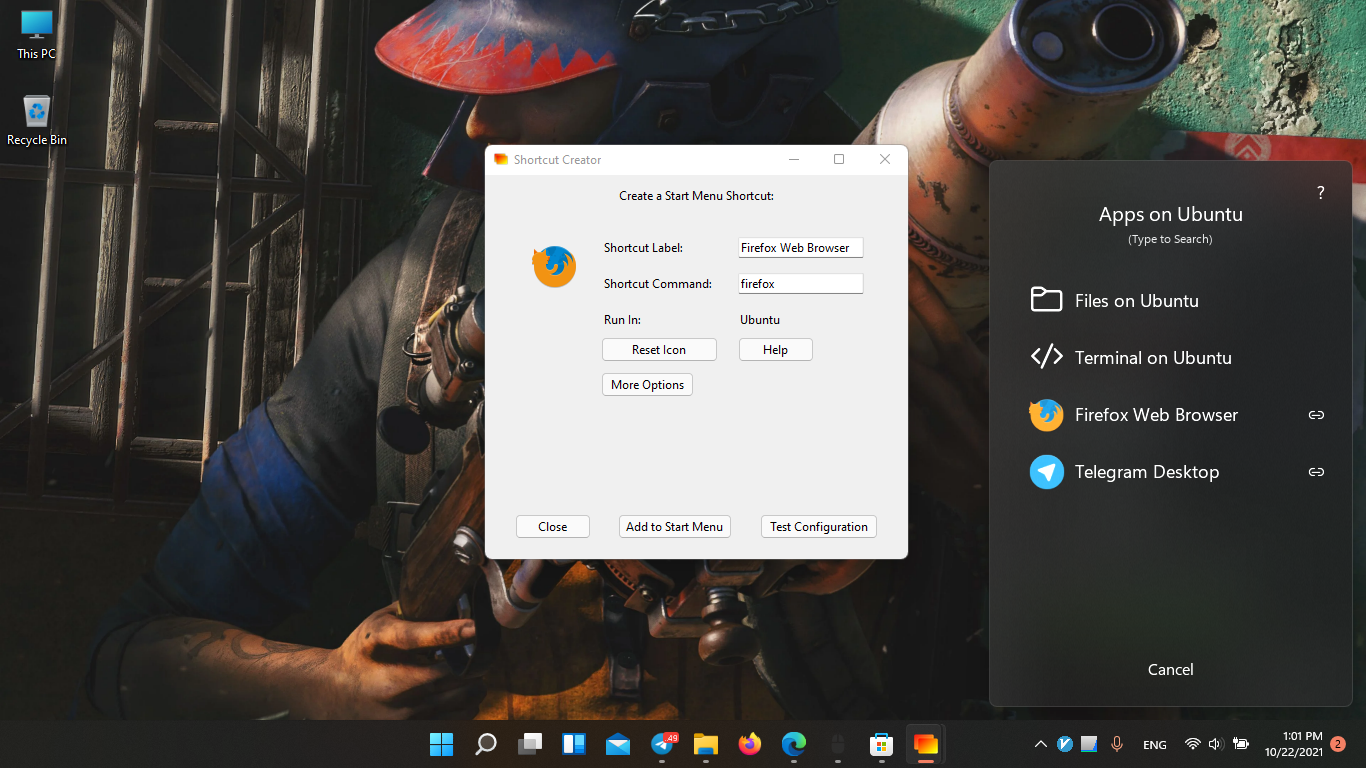Click the Shortcut Command input field
This screenshot has height=768, width=1366.
click(x=800, y=284)
